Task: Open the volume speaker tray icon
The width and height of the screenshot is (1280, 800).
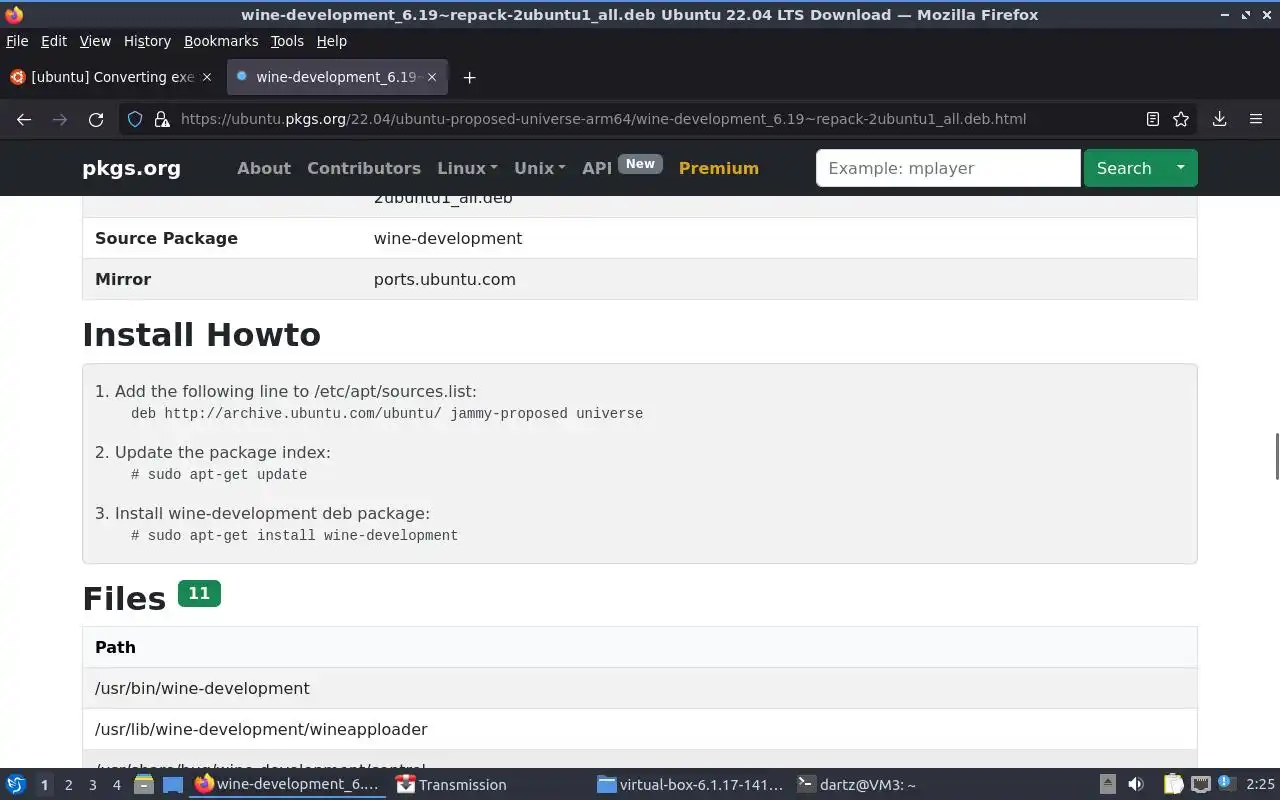Action: point(1136,784)
